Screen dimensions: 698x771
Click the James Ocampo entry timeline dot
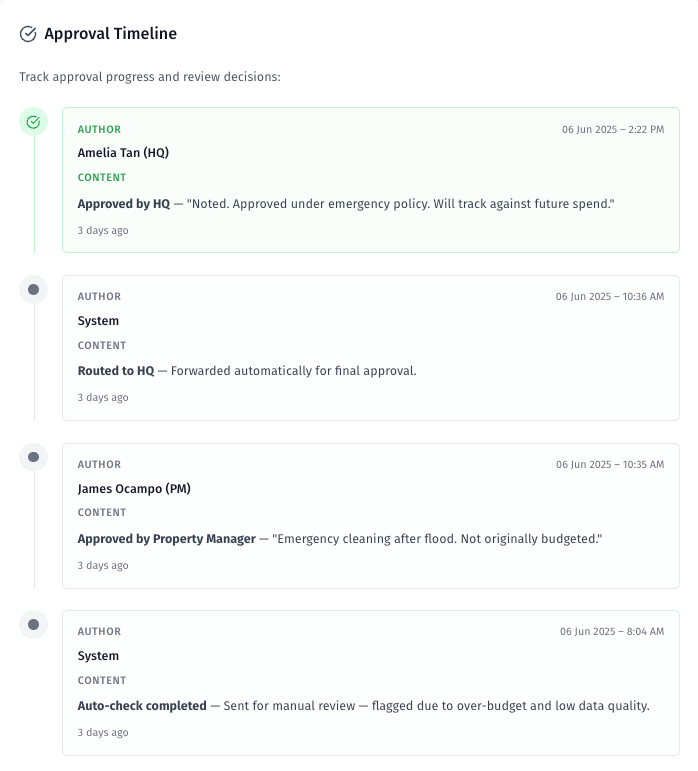click(33, 457)
